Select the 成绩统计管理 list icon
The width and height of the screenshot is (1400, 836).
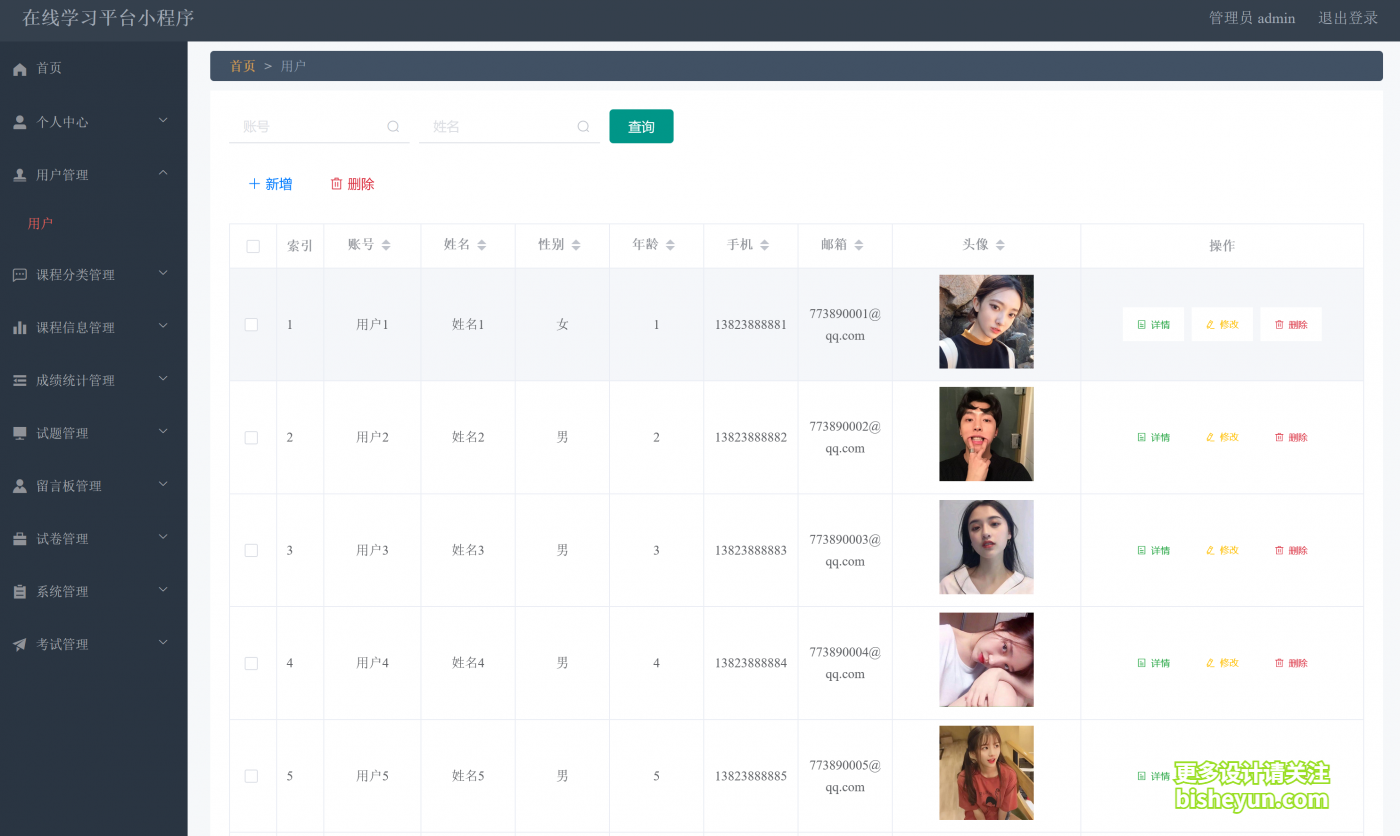(x=18, y=379)
